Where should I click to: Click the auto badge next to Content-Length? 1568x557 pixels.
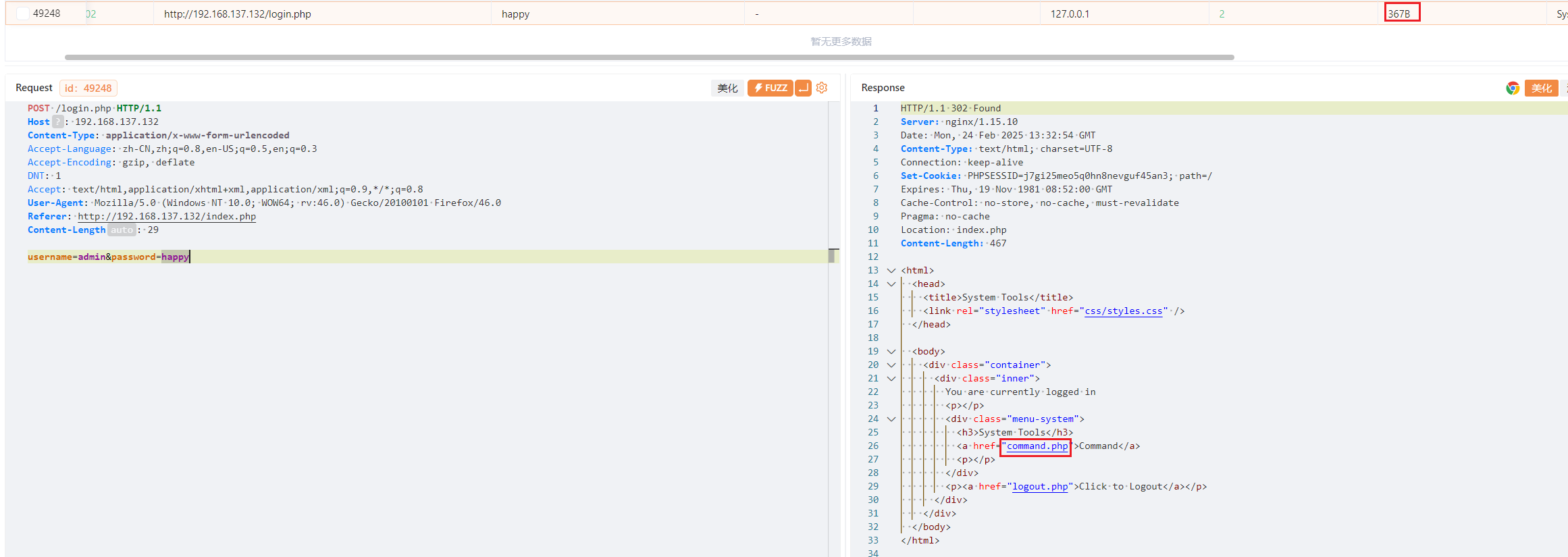pyautogui.click(x=122, y=230)
